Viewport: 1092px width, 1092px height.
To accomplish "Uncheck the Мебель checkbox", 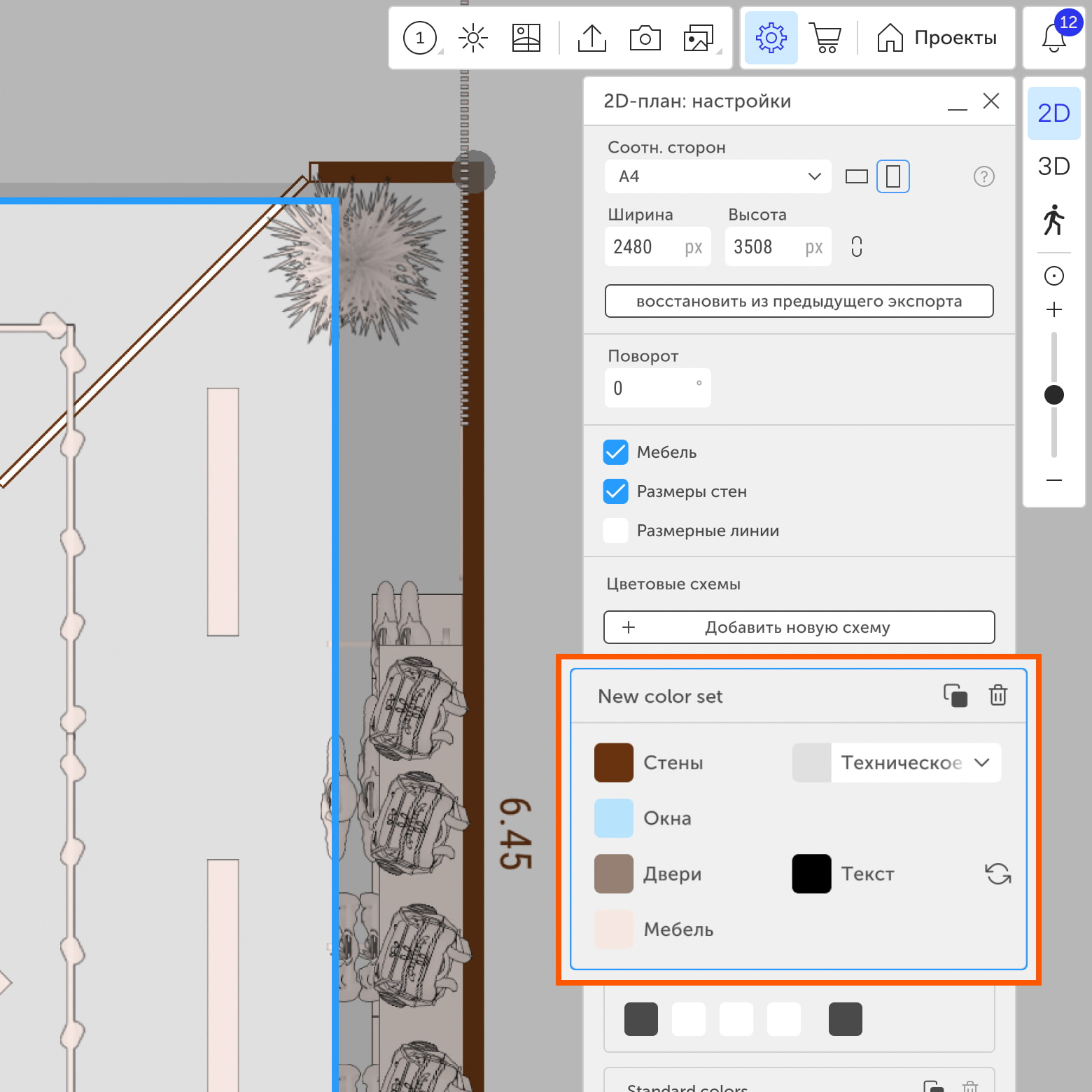I will 616,452.
